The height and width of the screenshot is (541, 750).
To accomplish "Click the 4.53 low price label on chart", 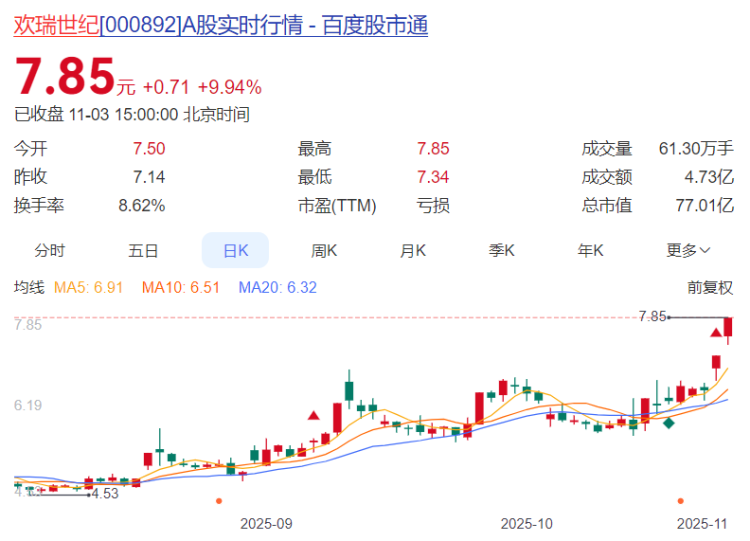I will click(105, 493).
